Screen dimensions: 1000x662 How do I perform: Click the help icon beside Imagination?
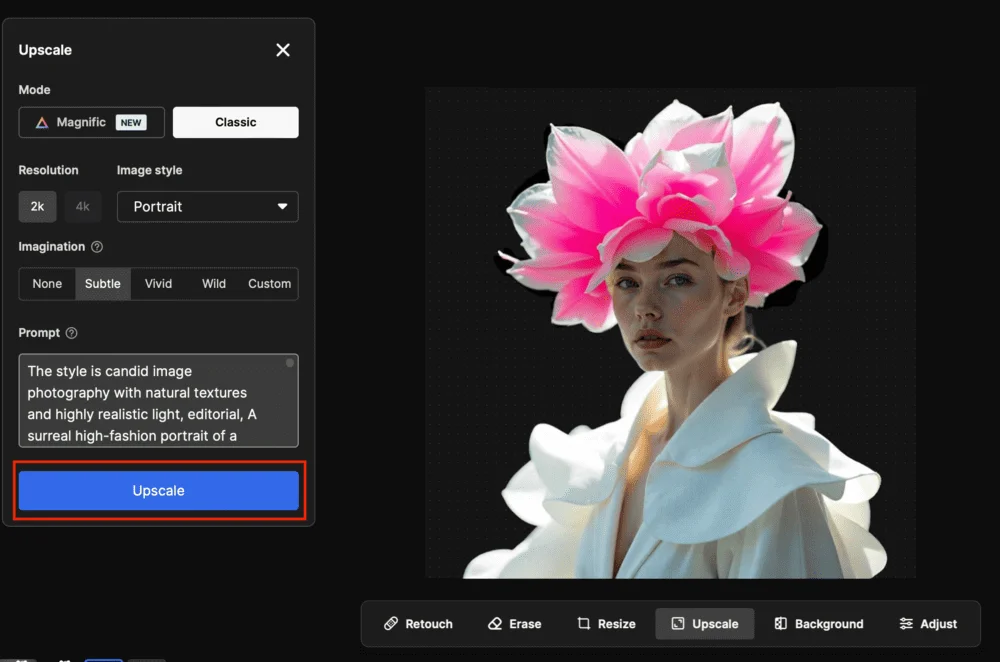click(97, 247)
